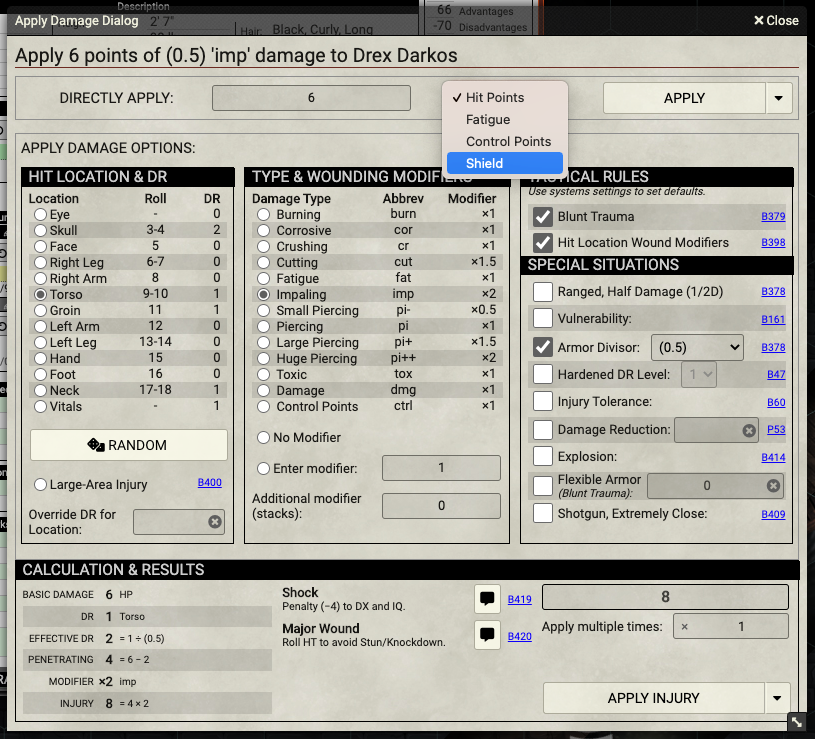The height and width of the screenshot is (739, 815).
Task: Click the dice icon on the RANDOM button
Action: pyautogui.click(x=95, y=445)
